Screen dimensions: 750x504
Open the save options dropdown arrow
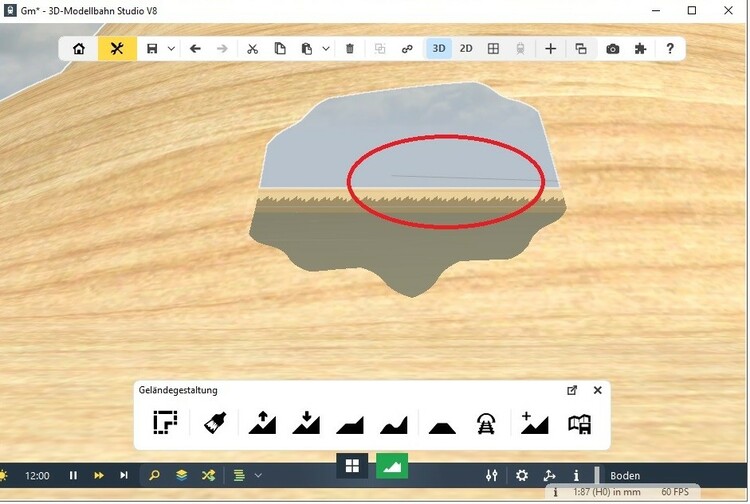pyautogui.click(x=171, y=48)
